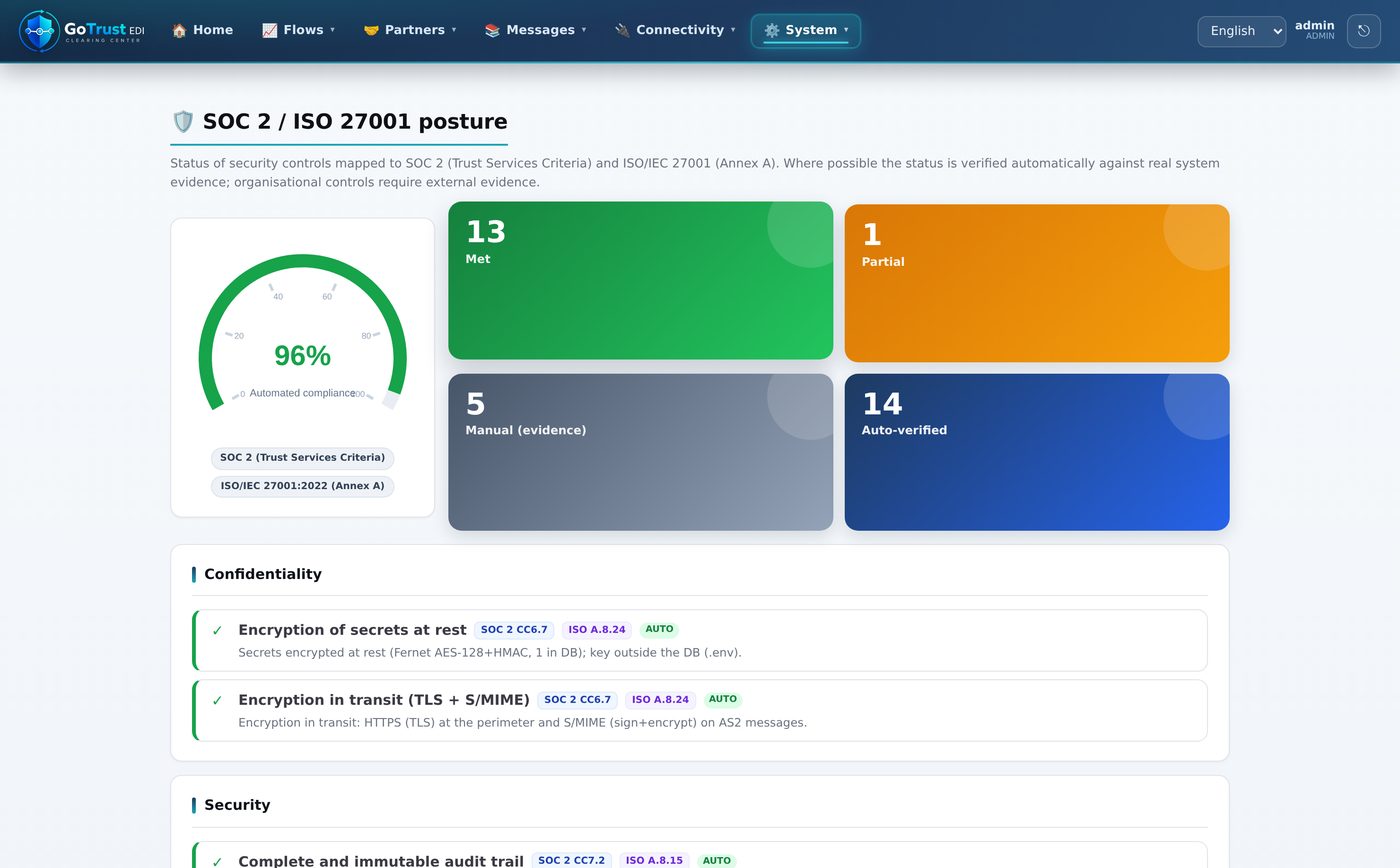The width and height of the screenshot is (1400, 868).
Task: Click the GoTrust EDI shield logo
Action: coord(40,31)
